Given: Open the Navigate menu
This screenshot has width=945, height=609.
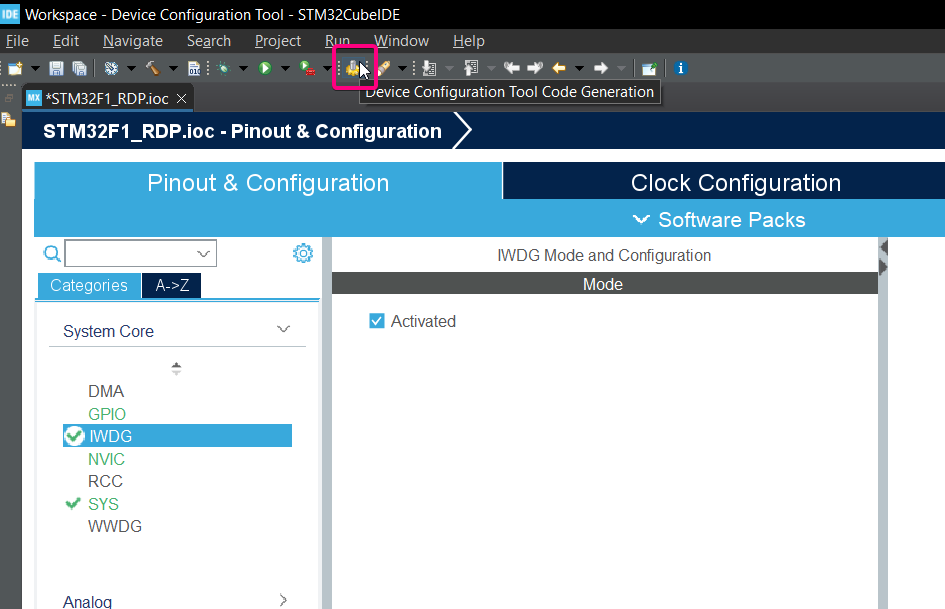Looking at the screenshot, I should coord(133,41).
